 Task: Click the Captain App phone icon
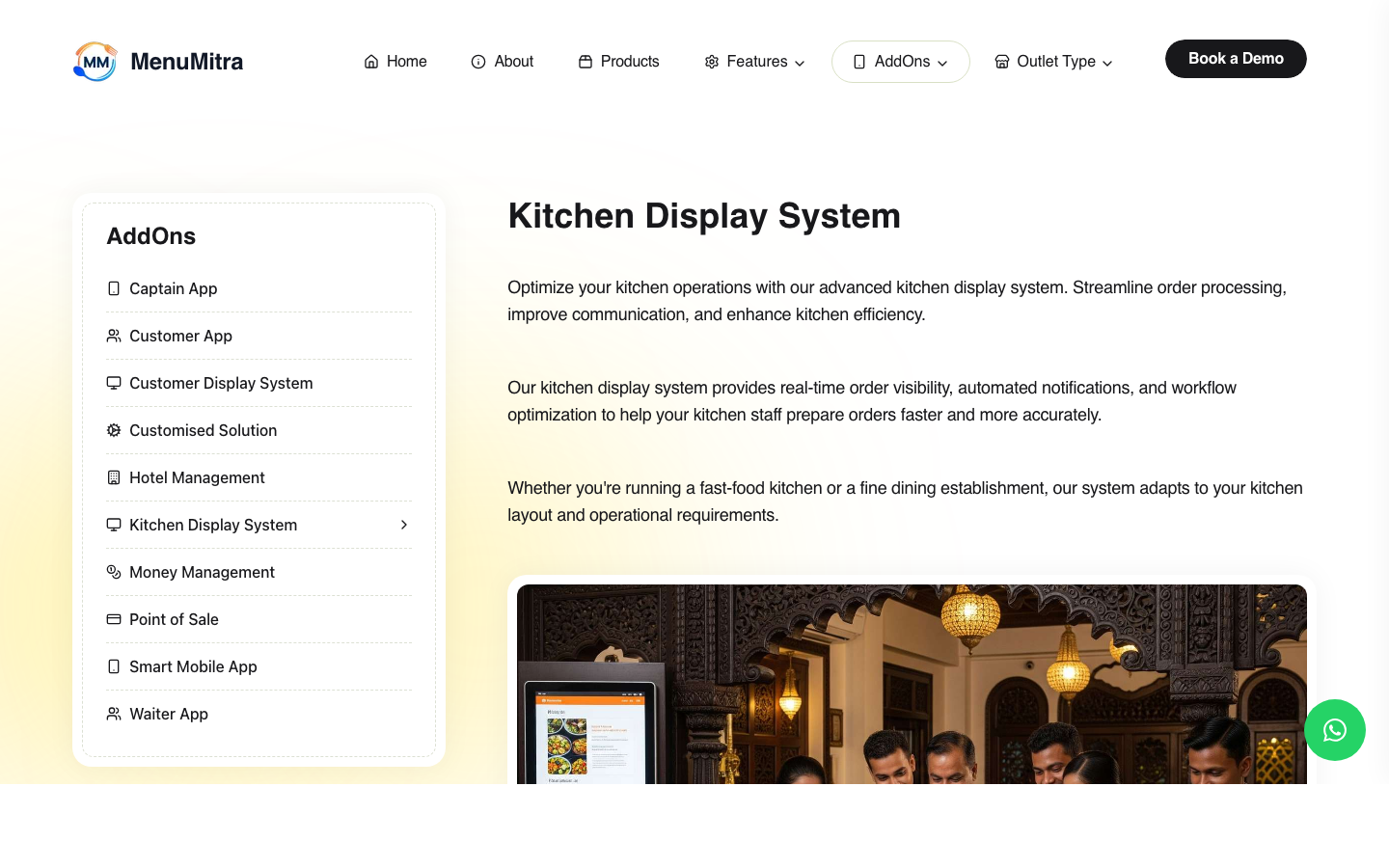pos(114,288)
